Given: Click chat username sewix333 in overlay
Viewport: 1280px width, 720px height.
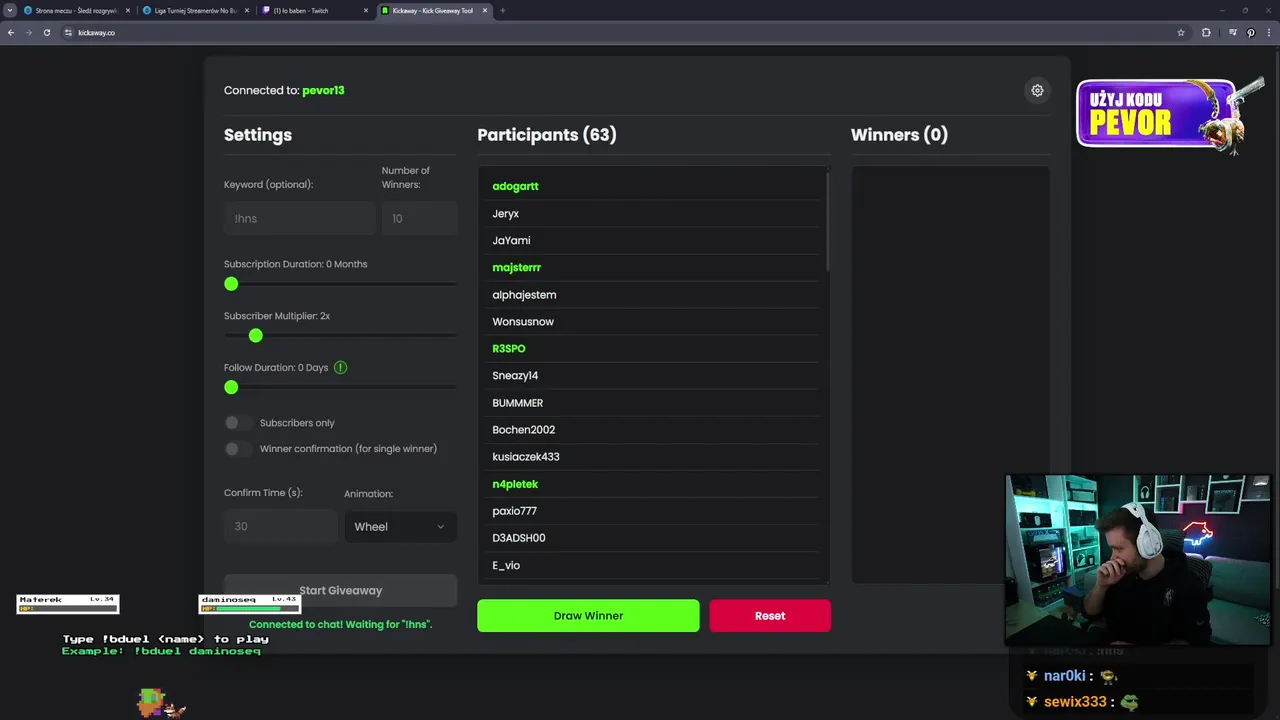Looking at the screenshot, I should coord(1075,702).
